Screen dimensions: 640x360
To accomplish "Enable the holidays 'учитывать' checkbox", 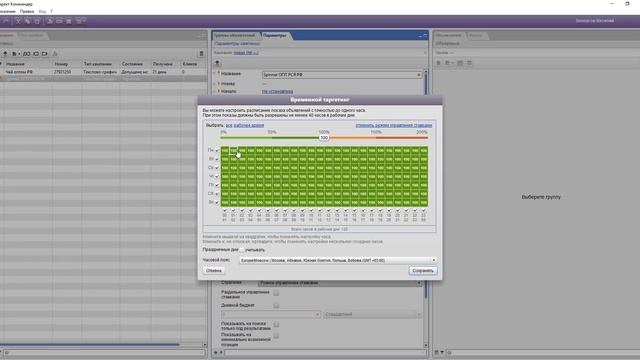I will point(242,250).
